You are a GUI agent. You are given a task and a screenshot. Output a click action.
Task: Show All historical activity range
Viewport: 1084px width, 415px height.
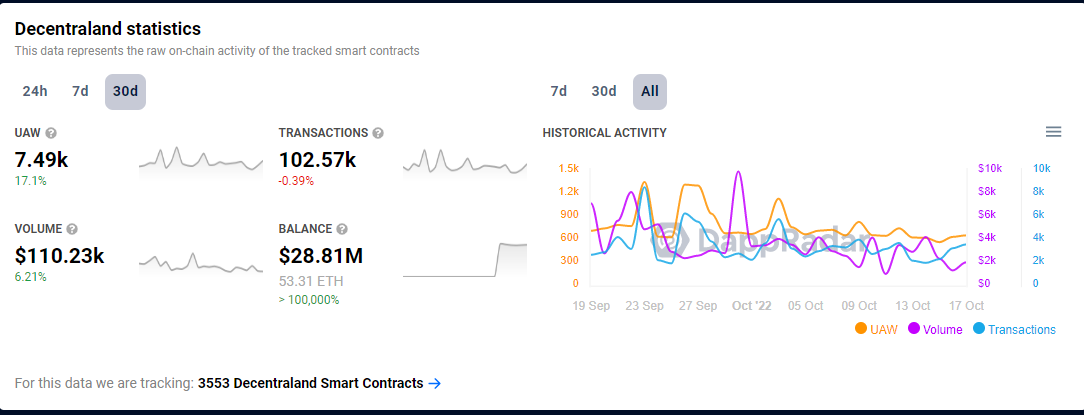point(650,91)
